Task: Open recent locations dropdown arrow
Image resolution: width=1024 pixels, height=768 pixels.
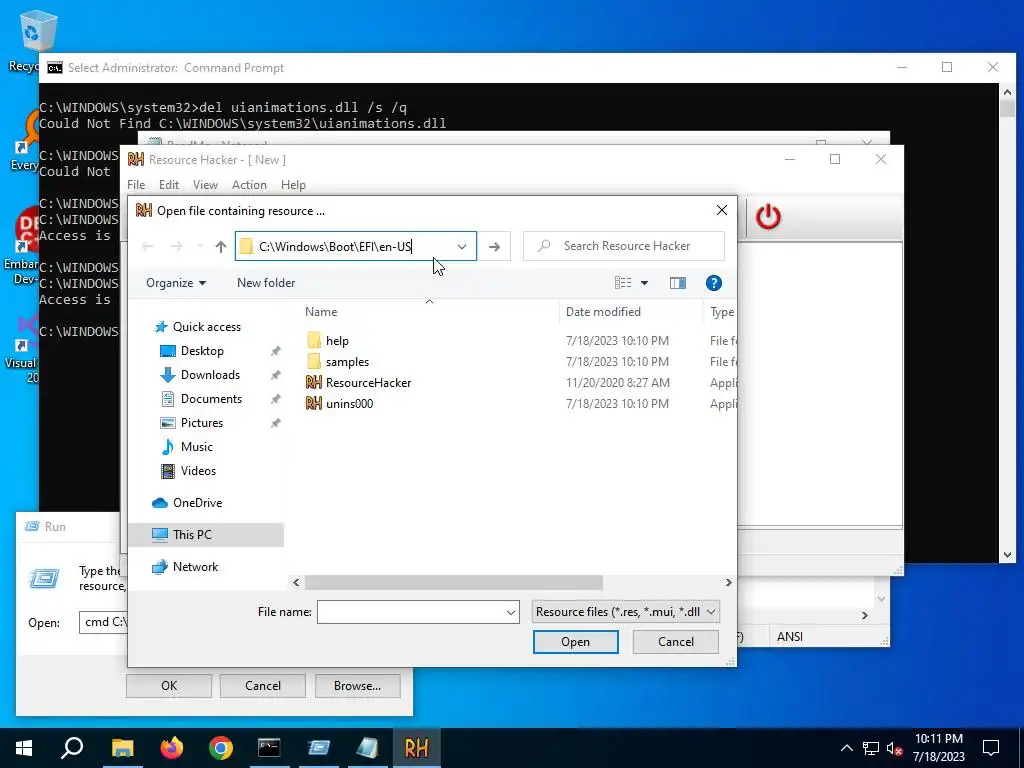Action: pyautogui.click(x=199, y=246)
